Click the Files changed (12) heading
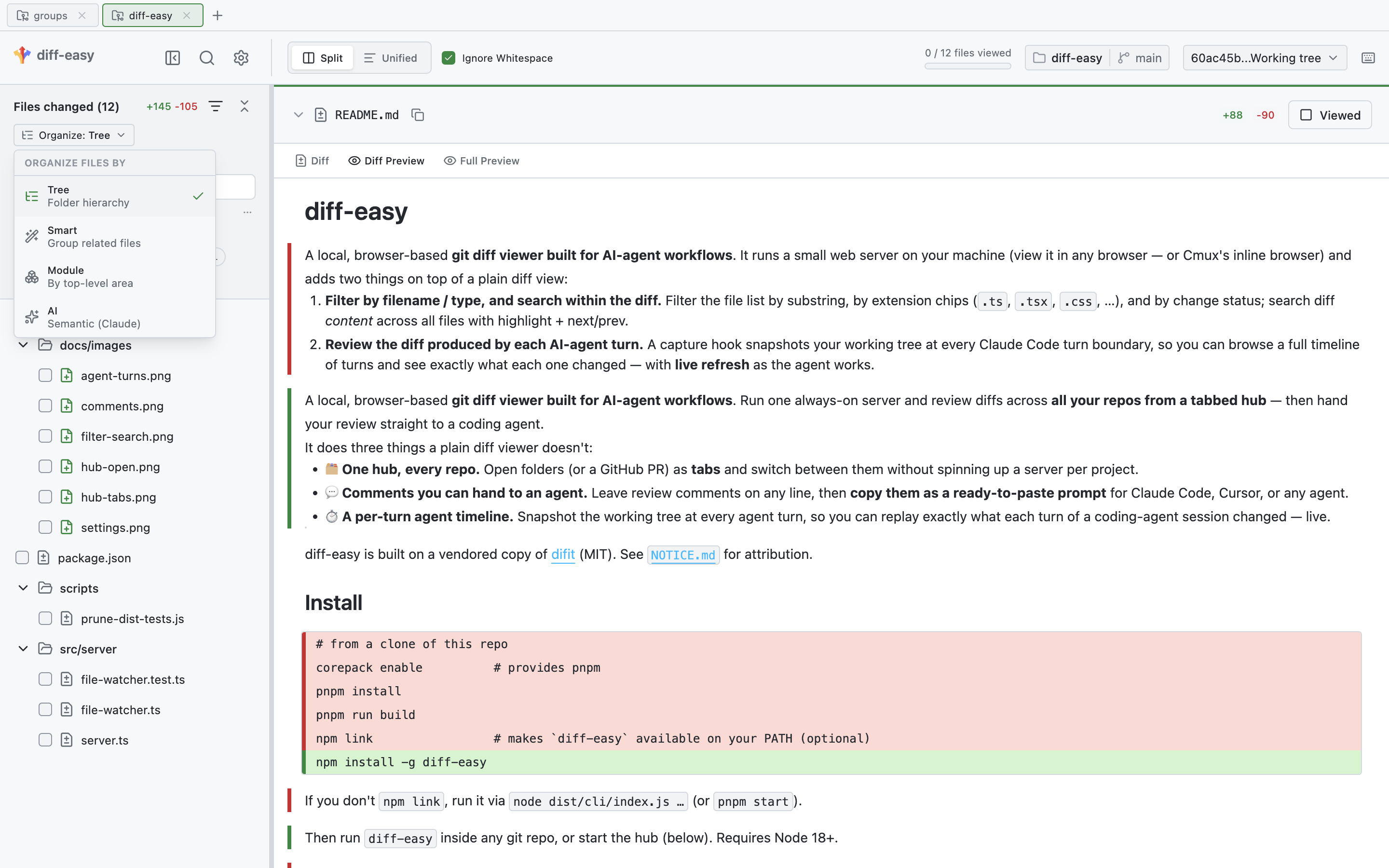Image resolution: width=1389 pixels, height=868 pixels. click(x=67, y=107)
